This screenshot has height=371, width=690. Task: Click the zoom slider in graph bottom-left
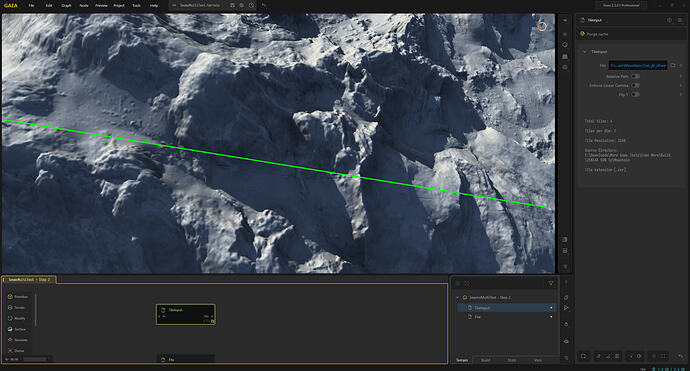35,359
